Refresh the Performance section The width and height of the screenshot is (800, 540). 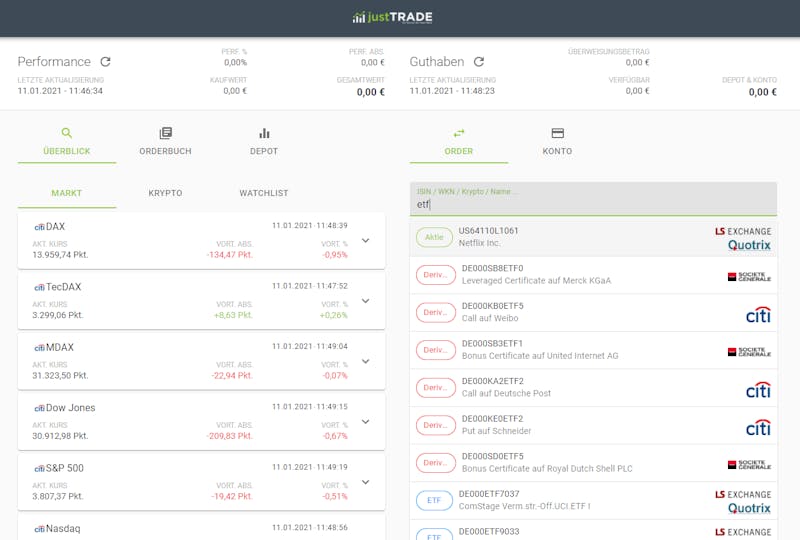pyautogui.click(x=106, y=62)
